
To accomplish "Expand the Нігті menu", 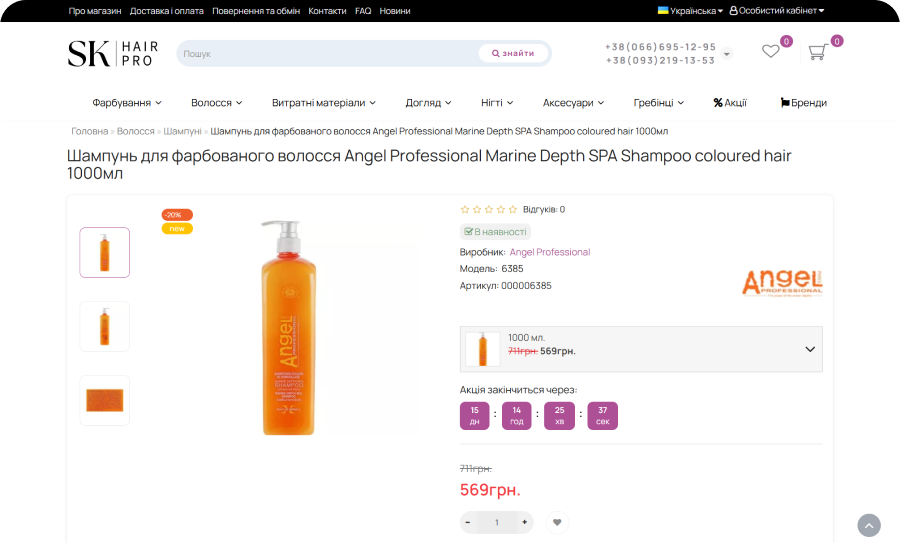I will 497,103.
